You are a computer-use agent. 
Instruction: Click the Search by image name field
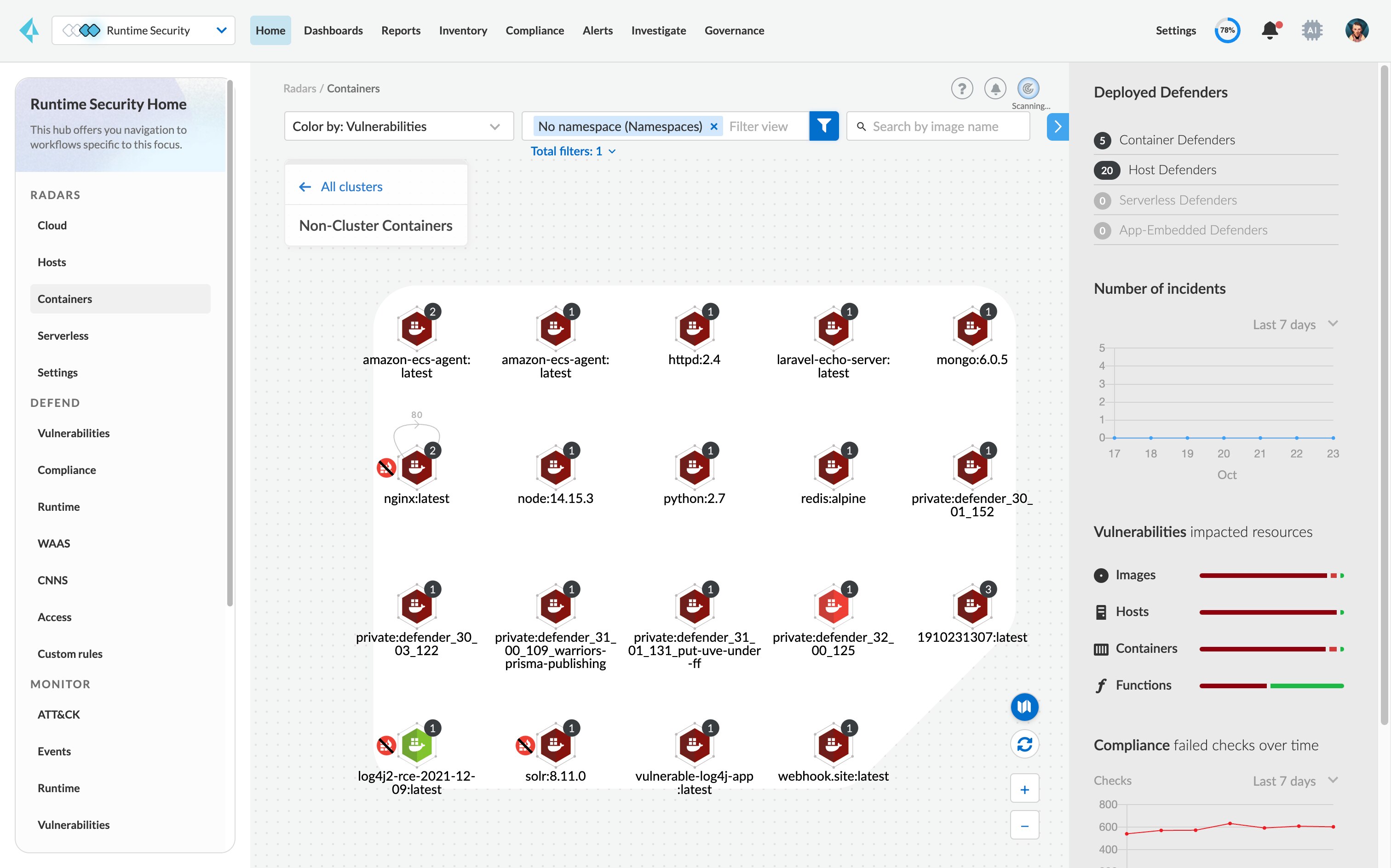938,126
